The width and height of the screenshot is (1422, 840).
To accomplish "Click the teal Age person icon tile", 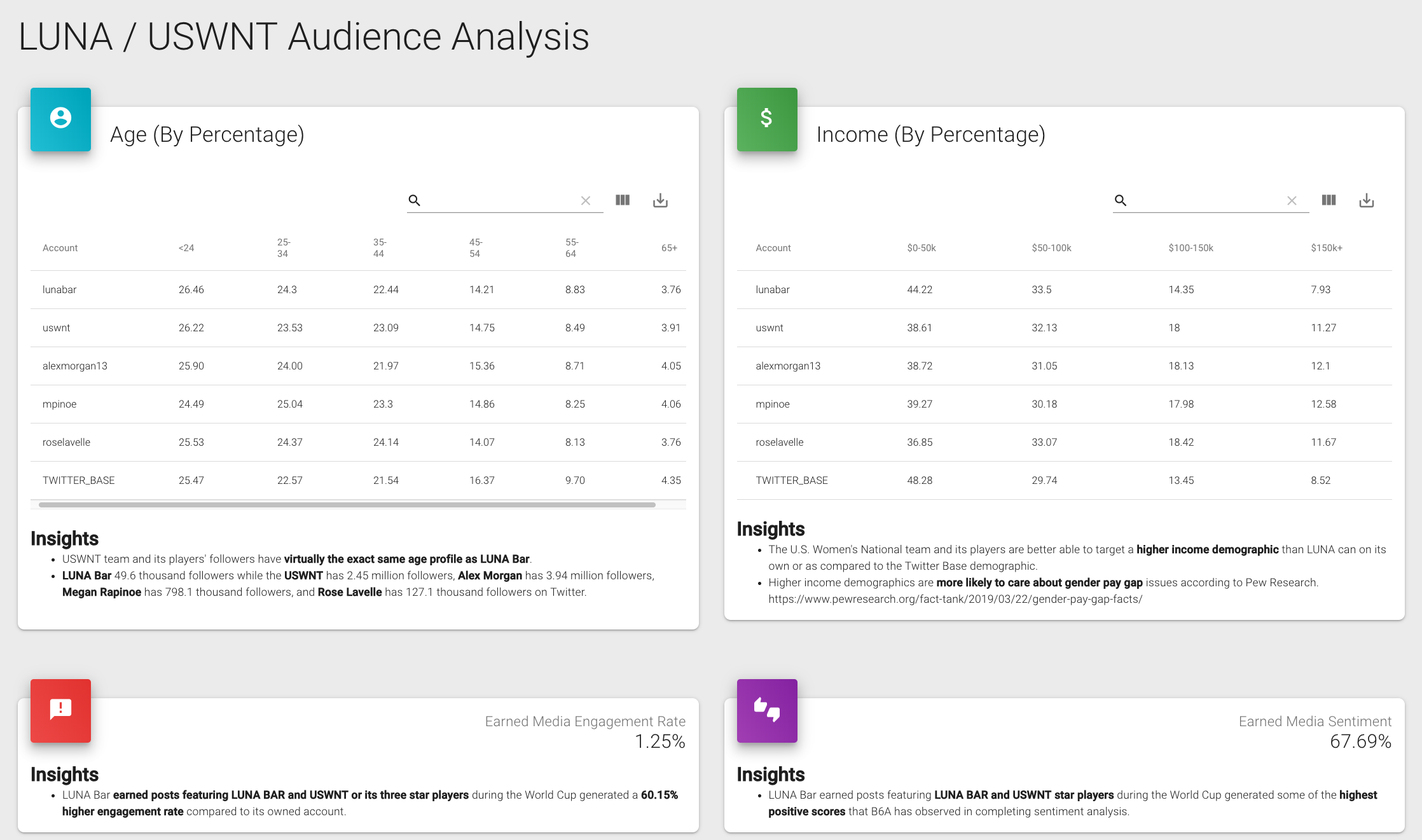I will 60,119.
